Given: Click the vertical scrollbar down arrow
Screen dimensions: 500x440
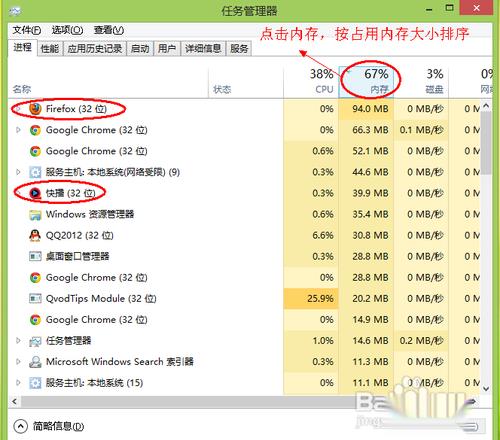Looking at the screenshot, I should pyautogui.click(x=486, y=388).
